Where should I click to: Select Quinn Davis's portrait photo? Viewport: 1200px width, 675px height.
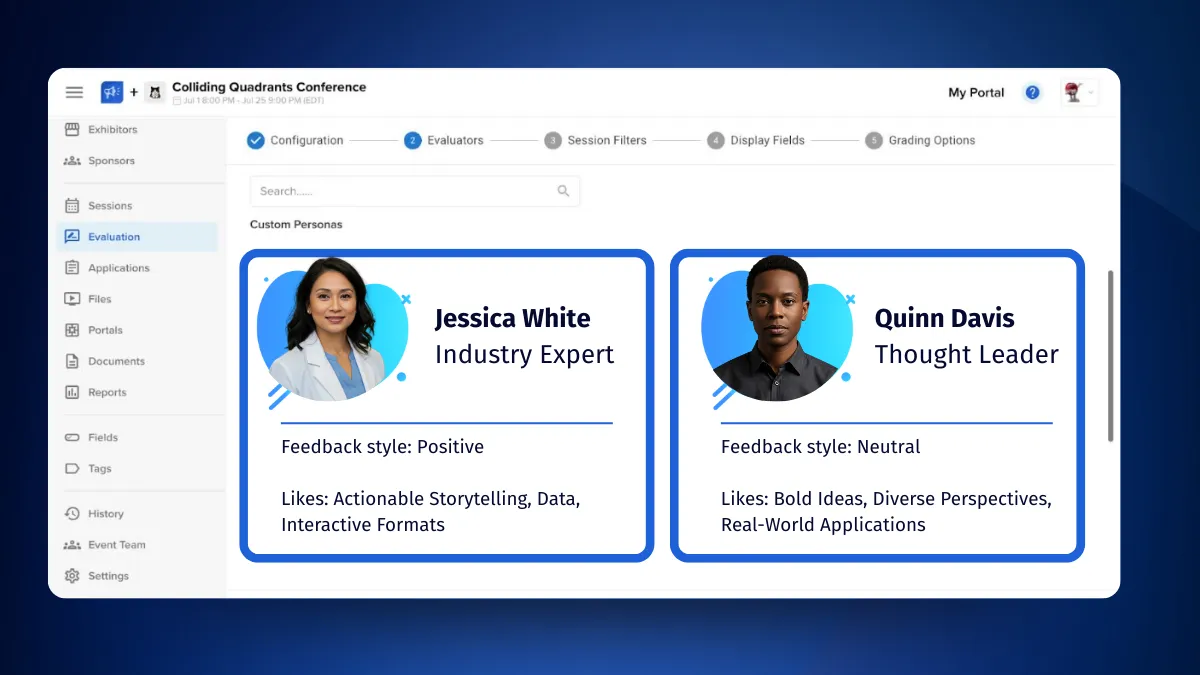(x=776, y=330)
